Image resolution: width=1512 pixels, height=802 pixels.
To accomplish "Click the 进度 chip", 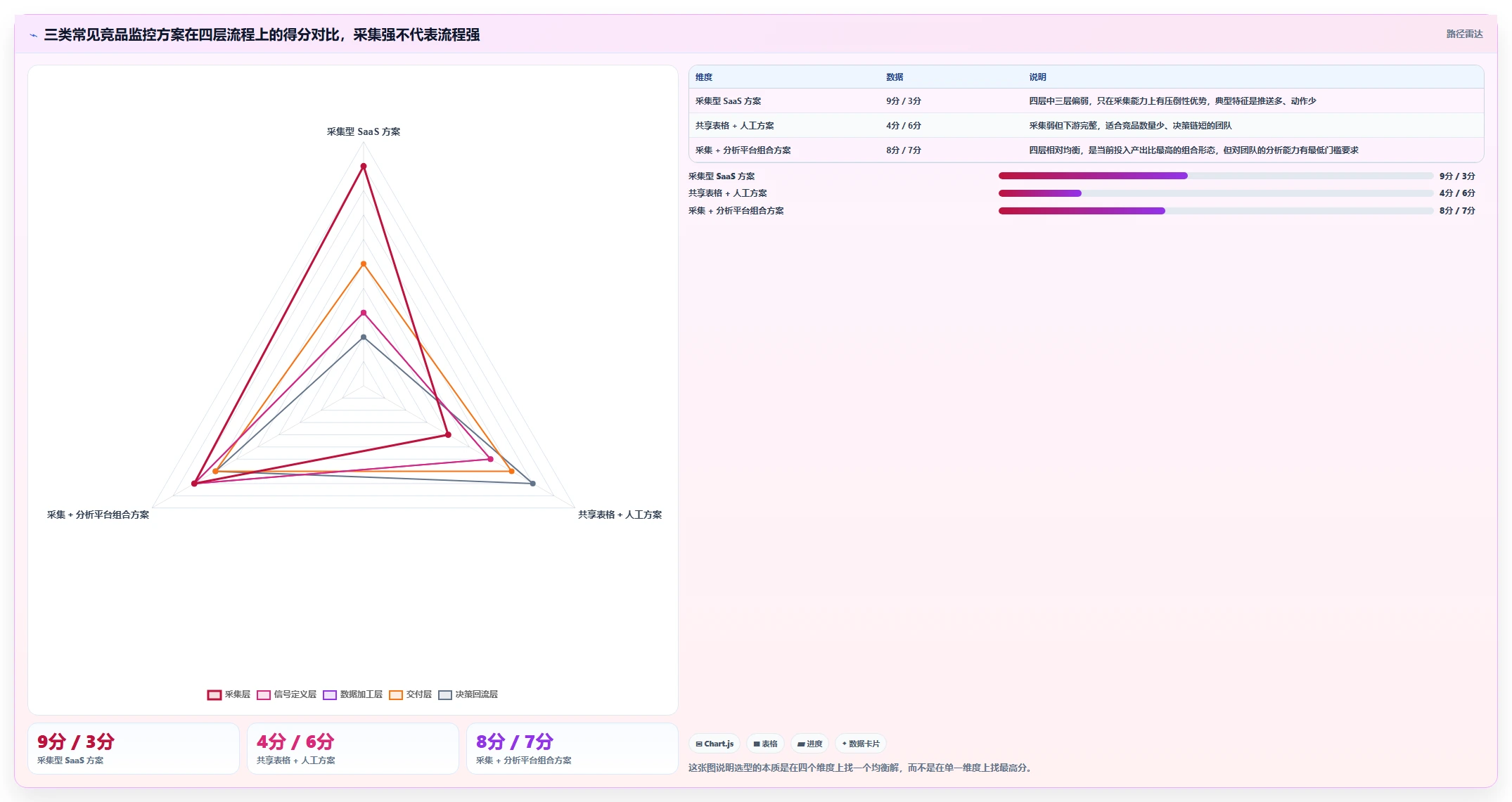I will click(x=809, y=744).
